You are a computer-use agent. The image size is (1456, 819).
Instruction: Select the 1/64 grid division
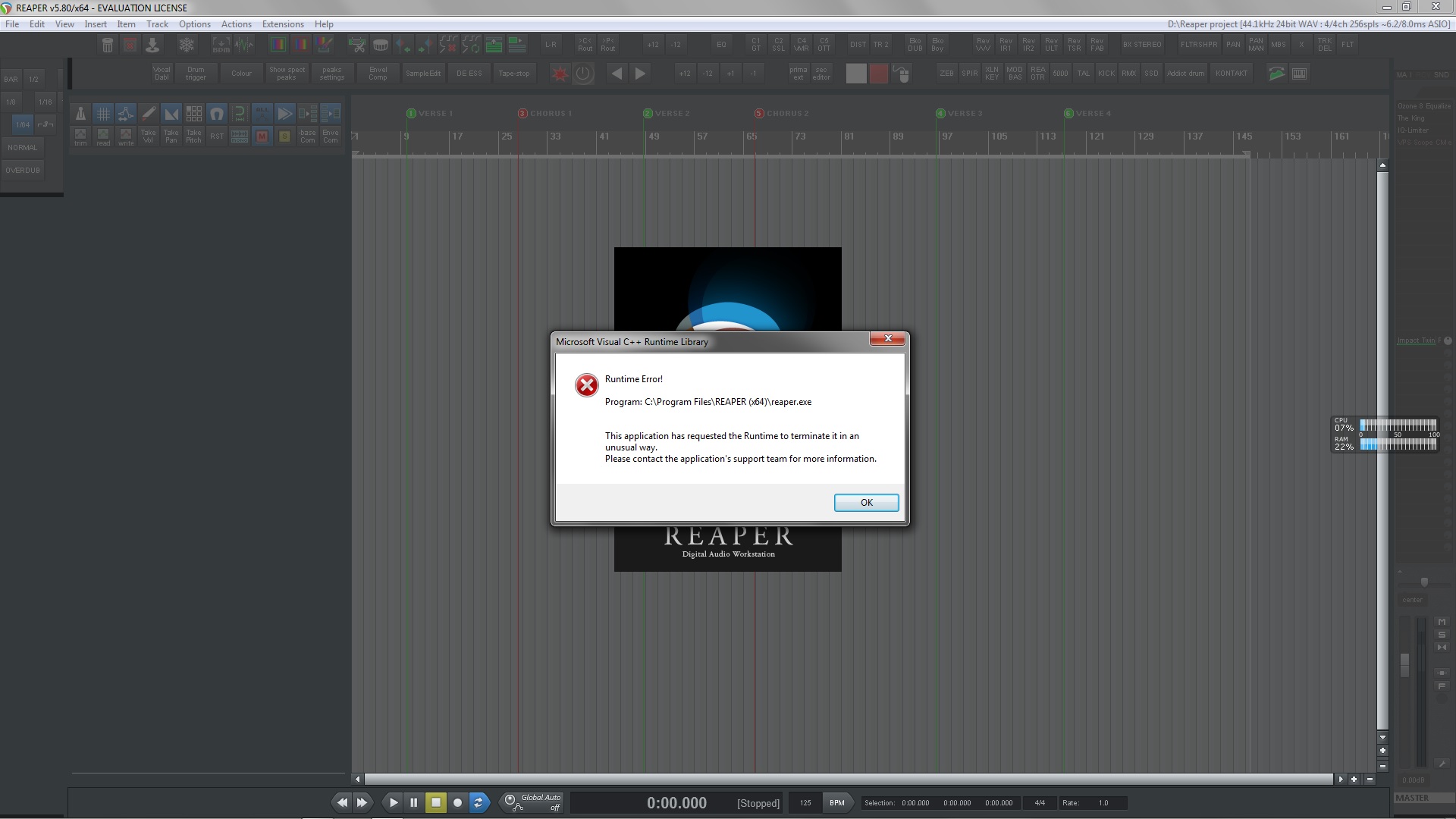pyautogui.click(x=23, y=124)
